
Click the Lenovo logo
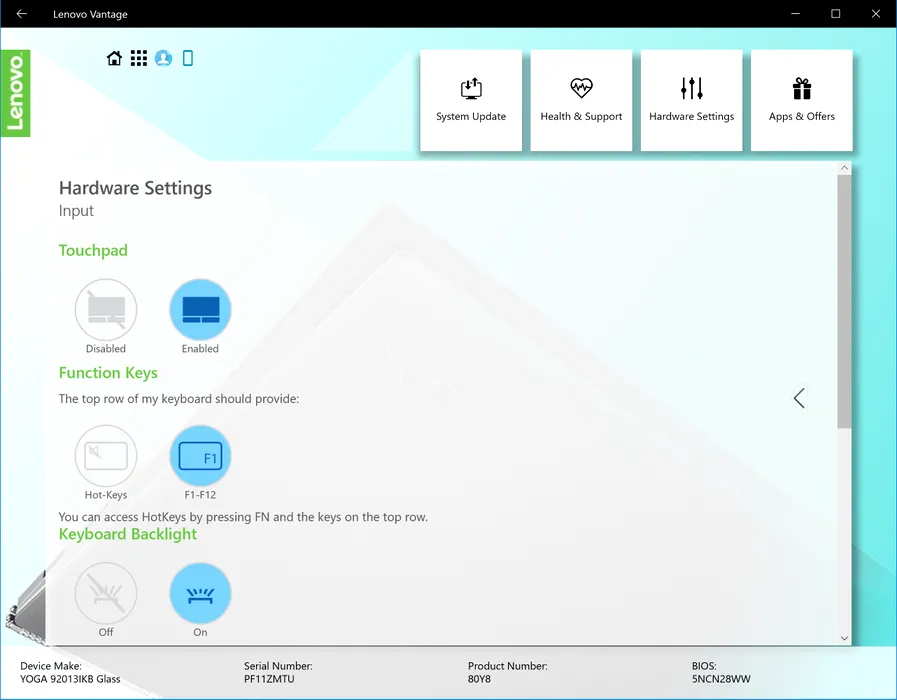[x=15, y=93]
